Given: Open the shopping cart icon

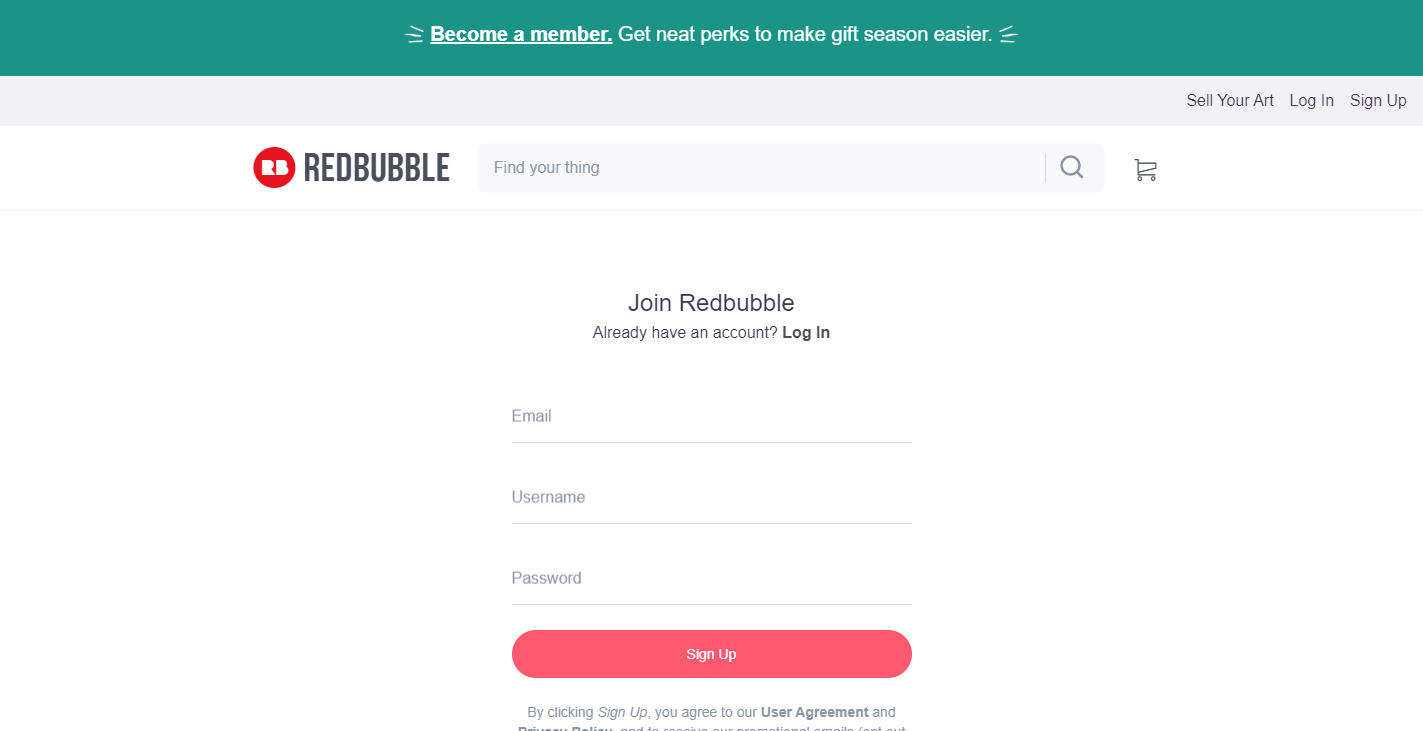Looking at the screenshot, I should [1145, 170].
